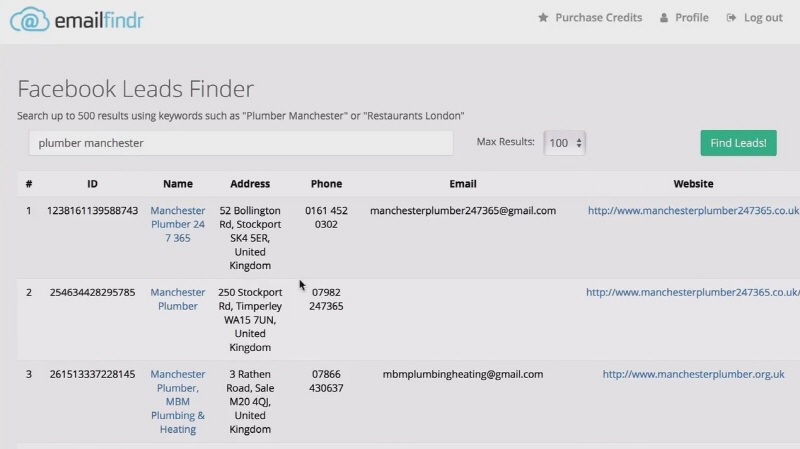Visit the manchesterplumber.org.uk website link
Screen dimensions: 800x449
click(x=693, y=374)
